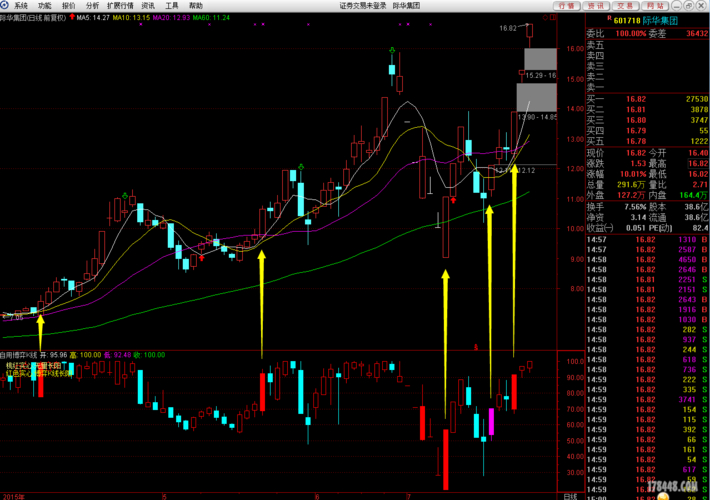Screen dimensions: 710x500
Task: Click the MA60: 11.24 label
Action: coord(211,18)
